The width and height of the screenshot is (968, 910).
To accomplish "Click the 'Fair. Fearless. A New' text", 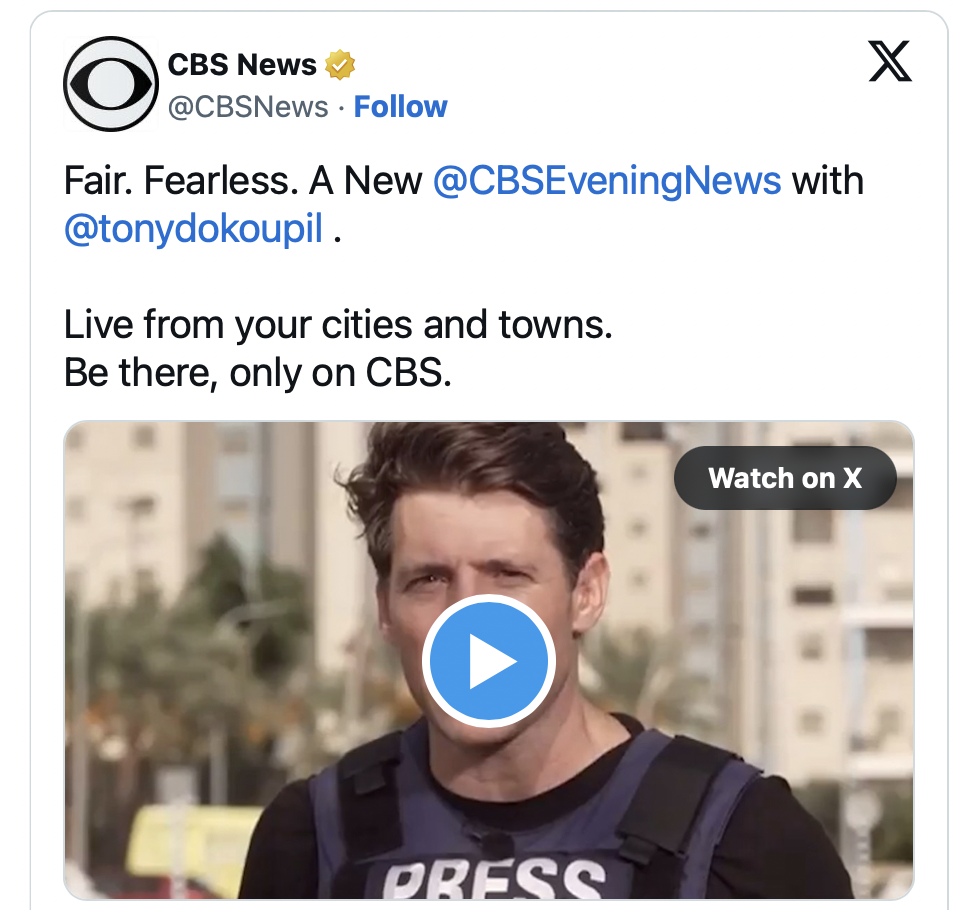I will tap(243, 181).
